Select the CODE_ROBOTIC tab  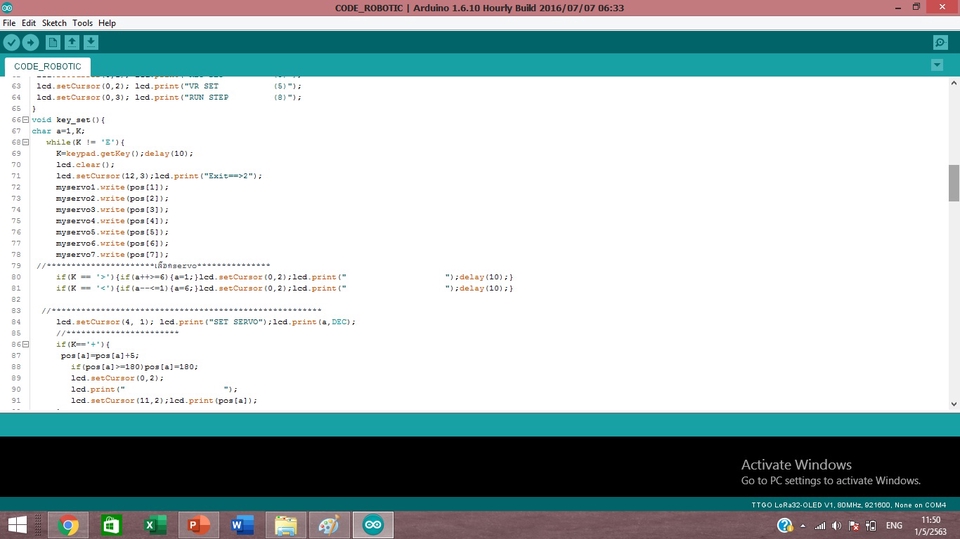48,66
